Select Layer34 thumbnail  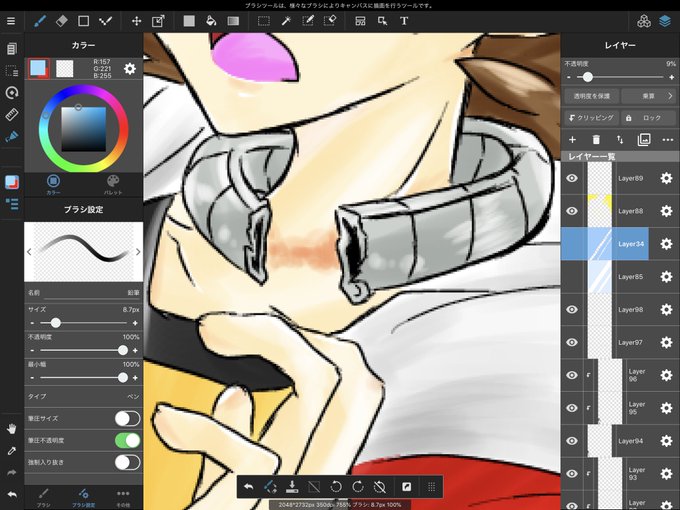(600, 244)
